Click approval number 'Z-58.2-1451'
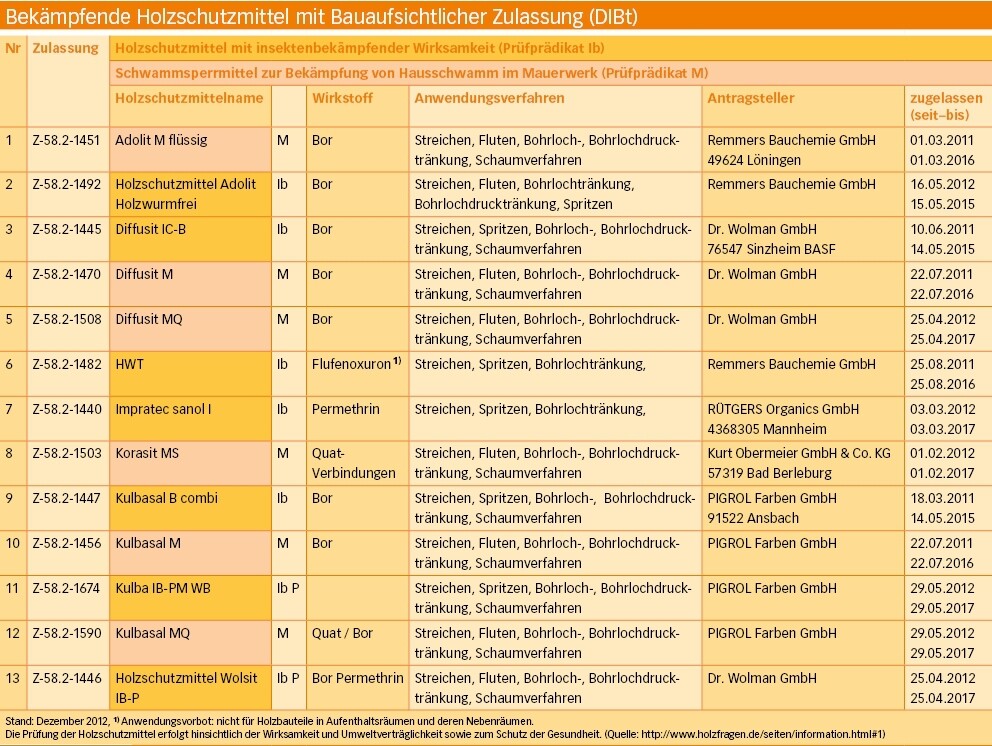Screen dimensions: 992x746 [66, 140]
